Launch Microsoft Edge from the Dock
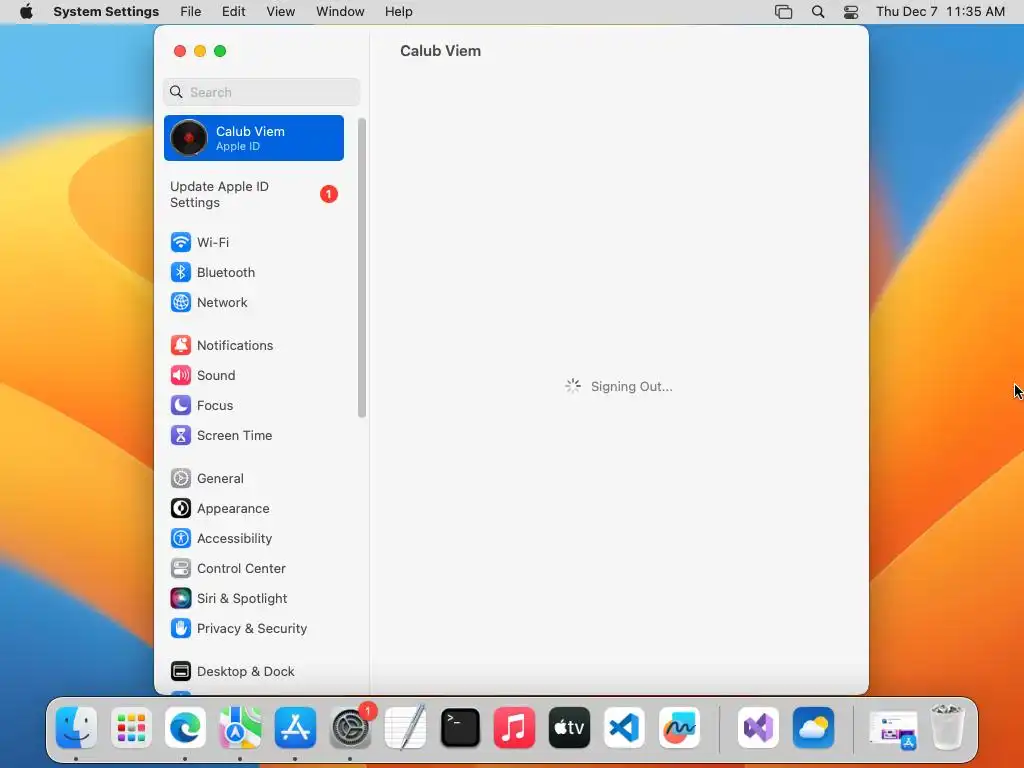The image size is (1024, 768). coord(185,728)
